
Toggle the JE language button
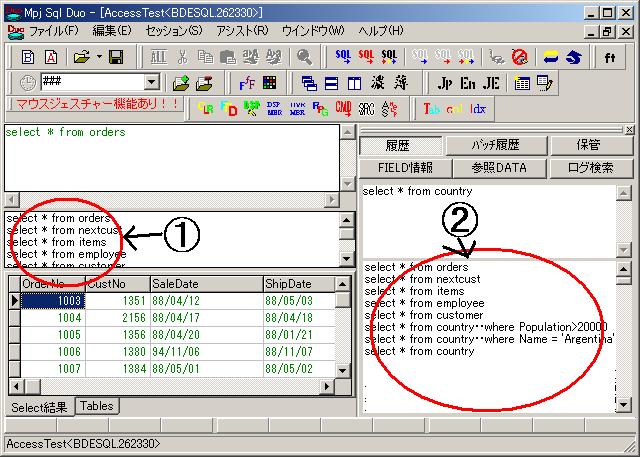(491, 83)
